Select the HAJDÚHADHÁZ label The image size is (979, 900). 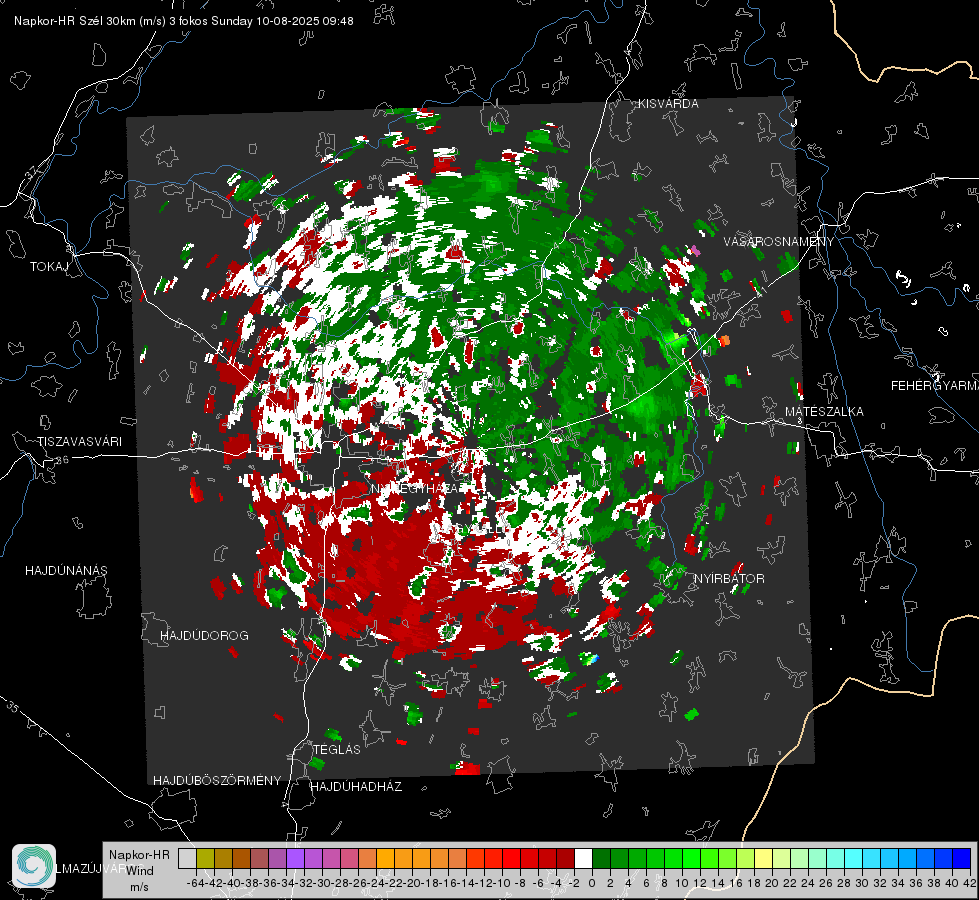click(356, 786)
